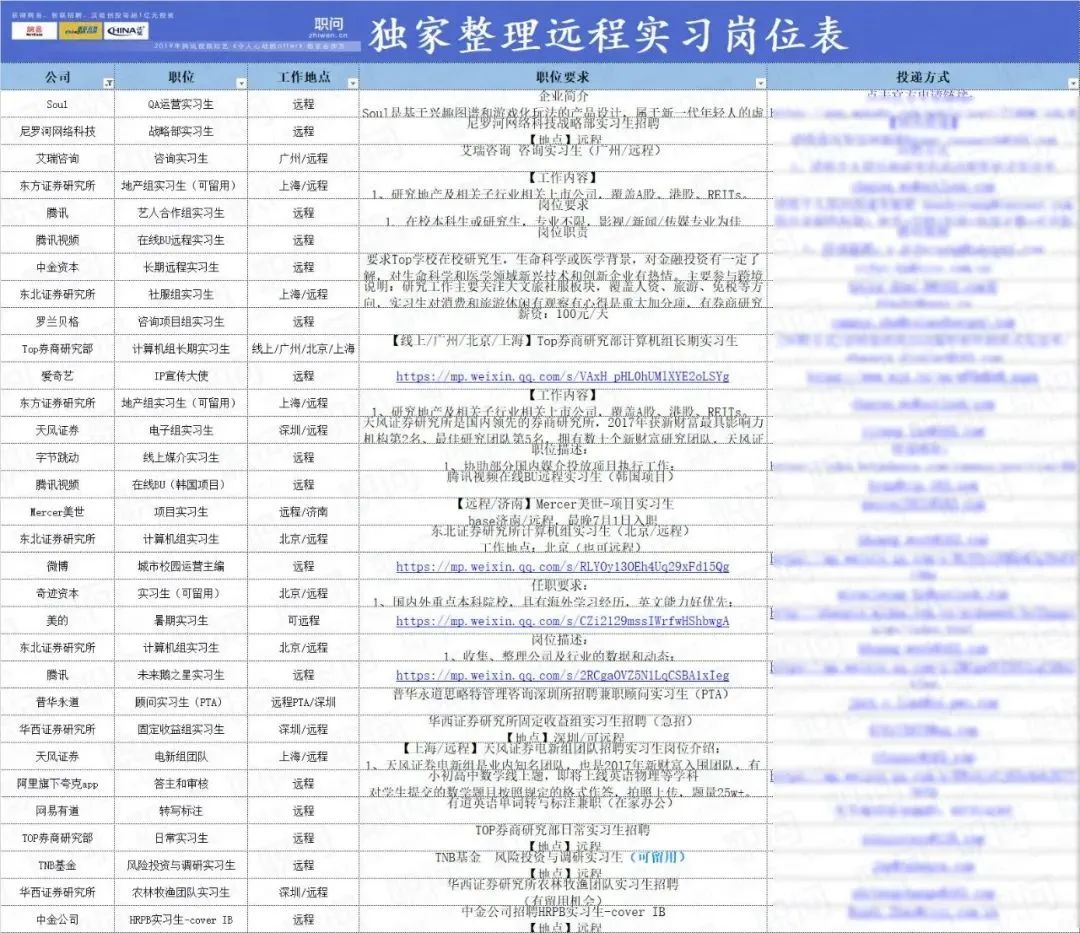Select the Mercer美世 company cell

[x=57, y=512]
